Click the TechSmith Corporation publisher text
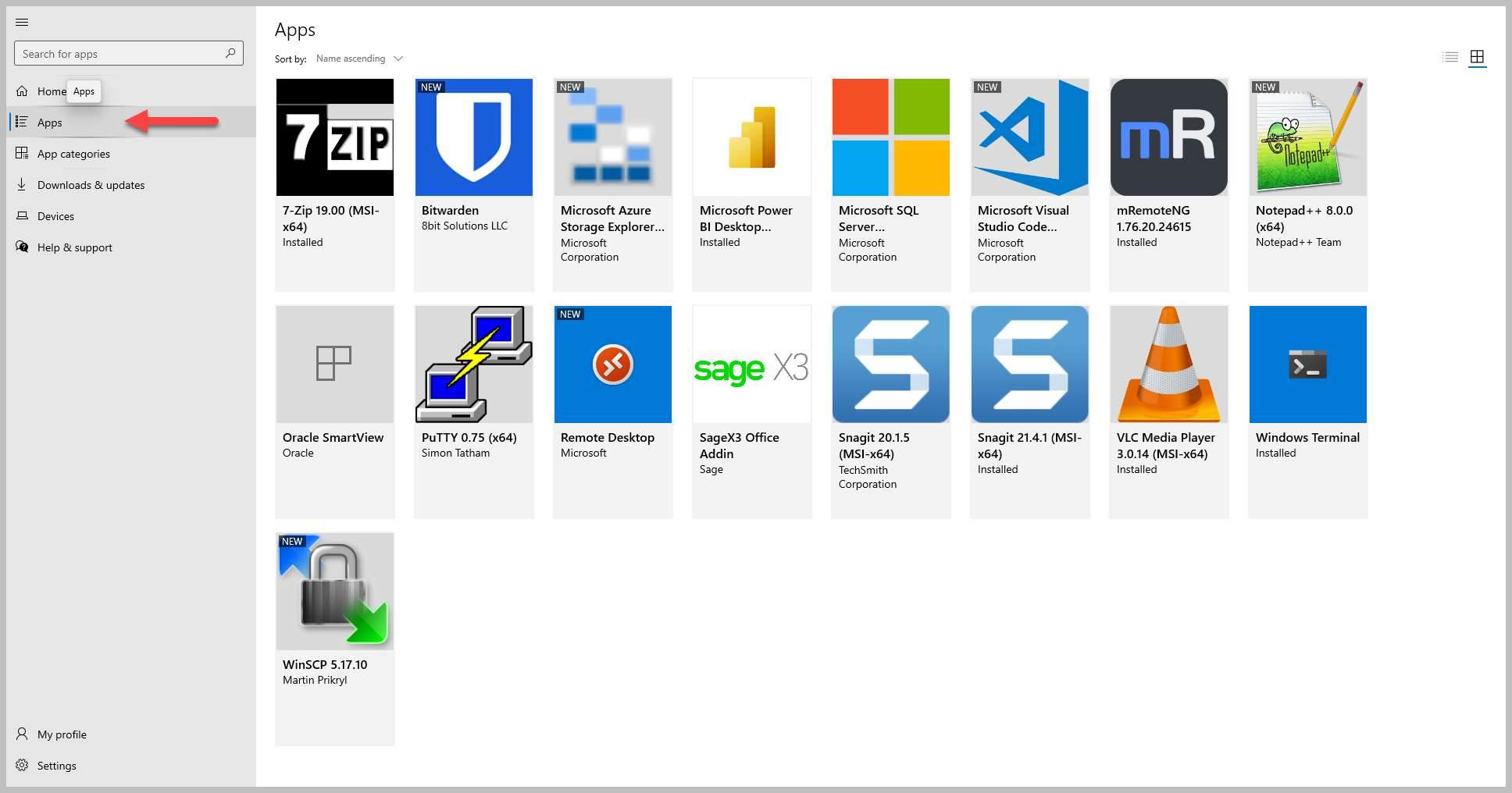The height and width of the screenshot is (793, 1512). coord(867,477)
